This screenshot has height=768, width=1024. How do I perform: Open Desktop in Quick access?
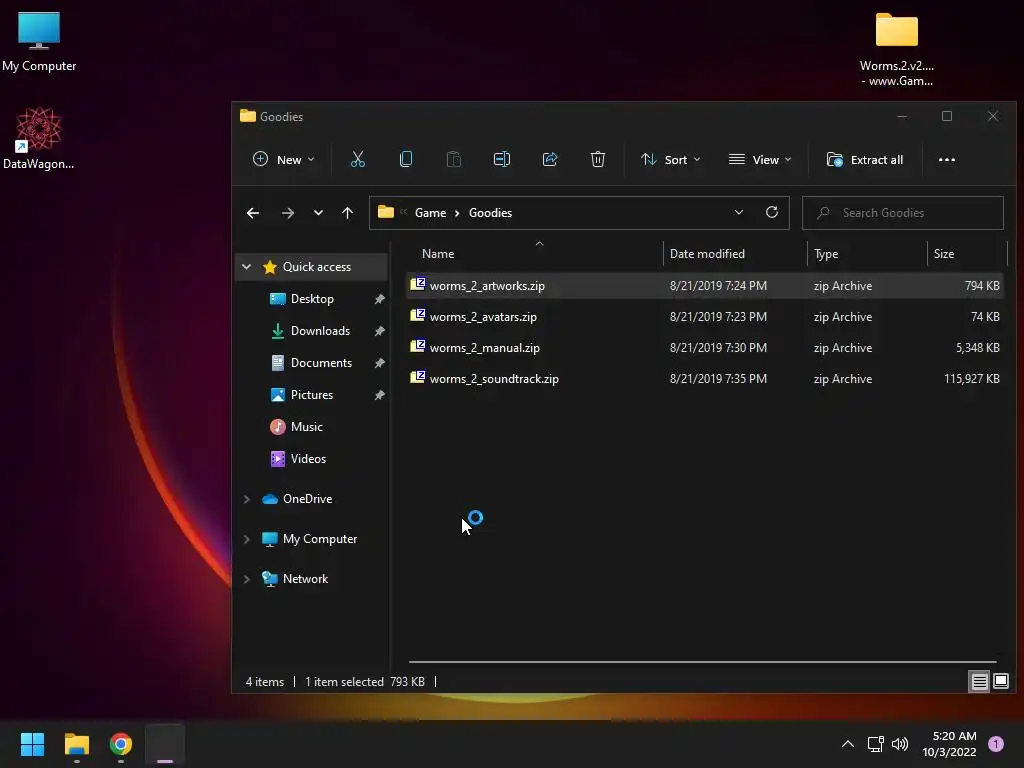click(x=312, y=298)
